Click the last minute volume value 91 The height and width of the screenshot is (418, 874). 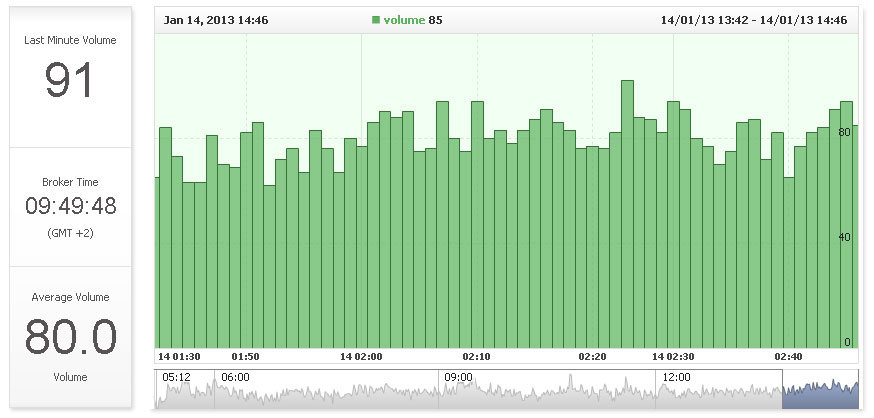click(x=69, y=80)
